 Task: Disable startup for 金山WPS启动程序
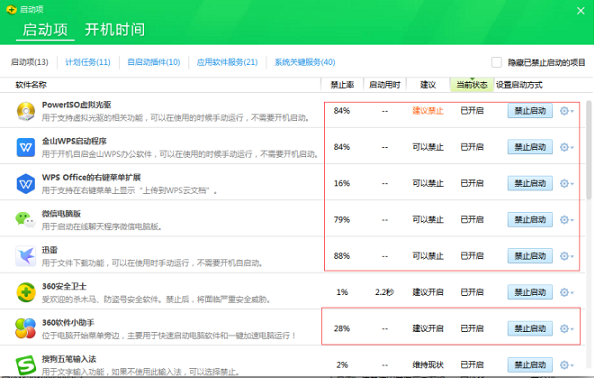530,147
